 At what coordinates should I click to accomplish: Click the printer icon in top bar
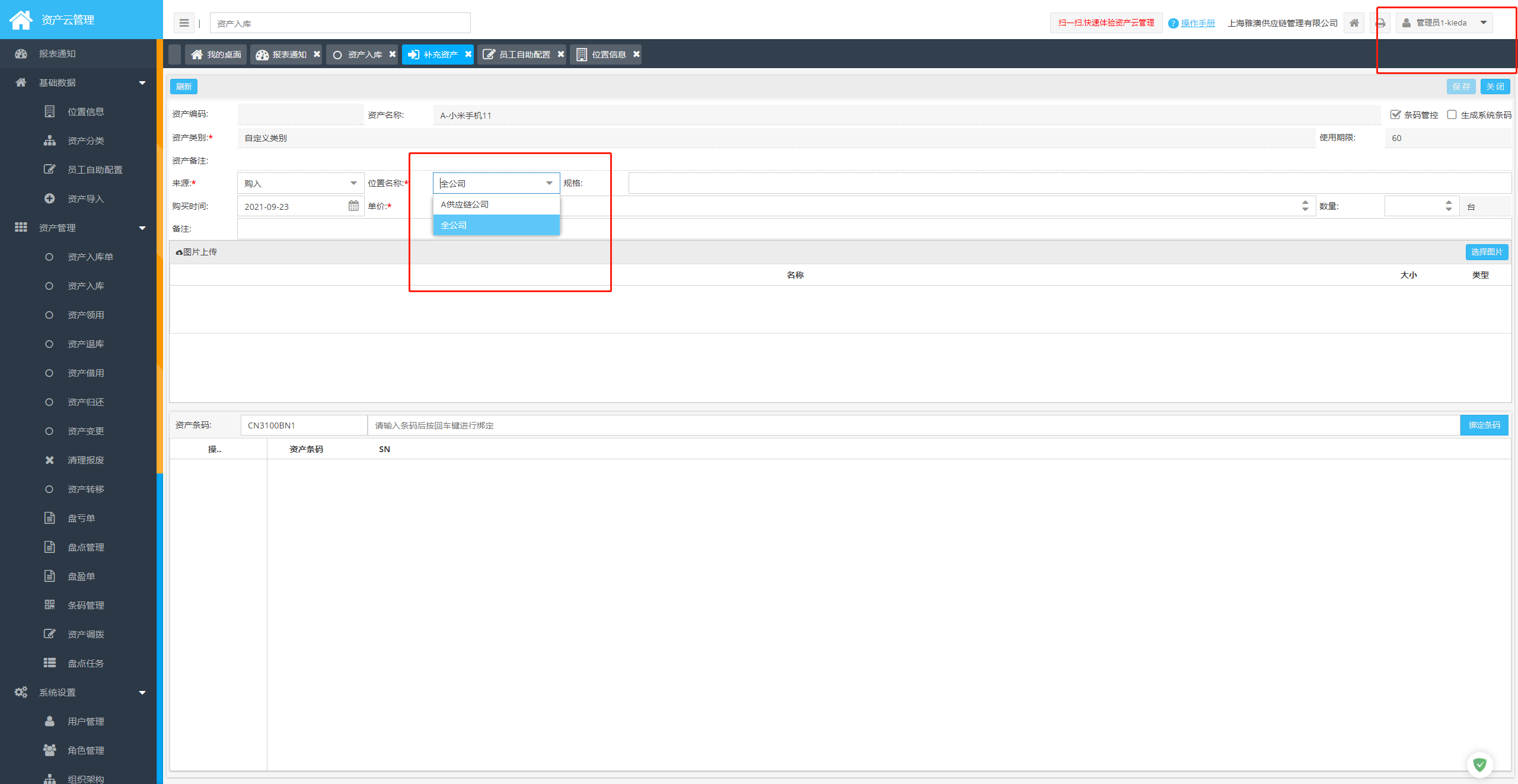point(1380,23)
